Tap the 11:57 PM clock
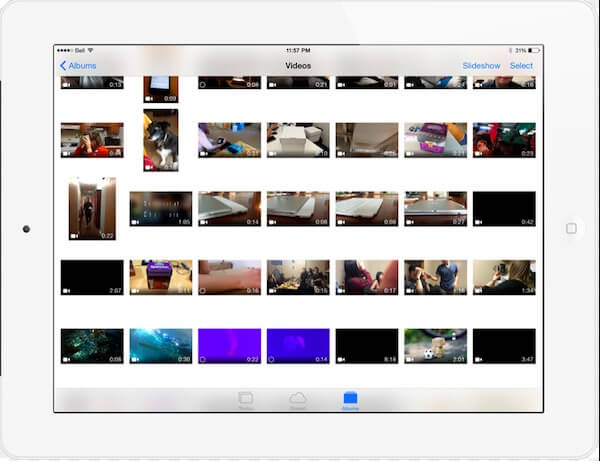This screenshot has height=461, width=600. click(x=298, y=50)
